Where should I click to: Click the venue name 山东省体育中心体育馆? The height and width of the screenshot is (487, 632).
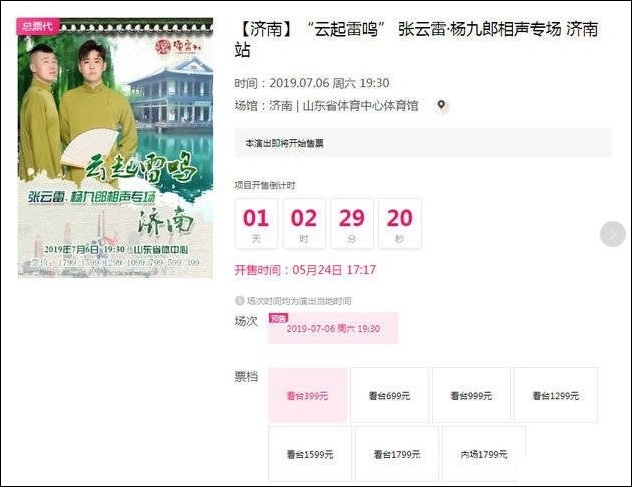point(360,106)
